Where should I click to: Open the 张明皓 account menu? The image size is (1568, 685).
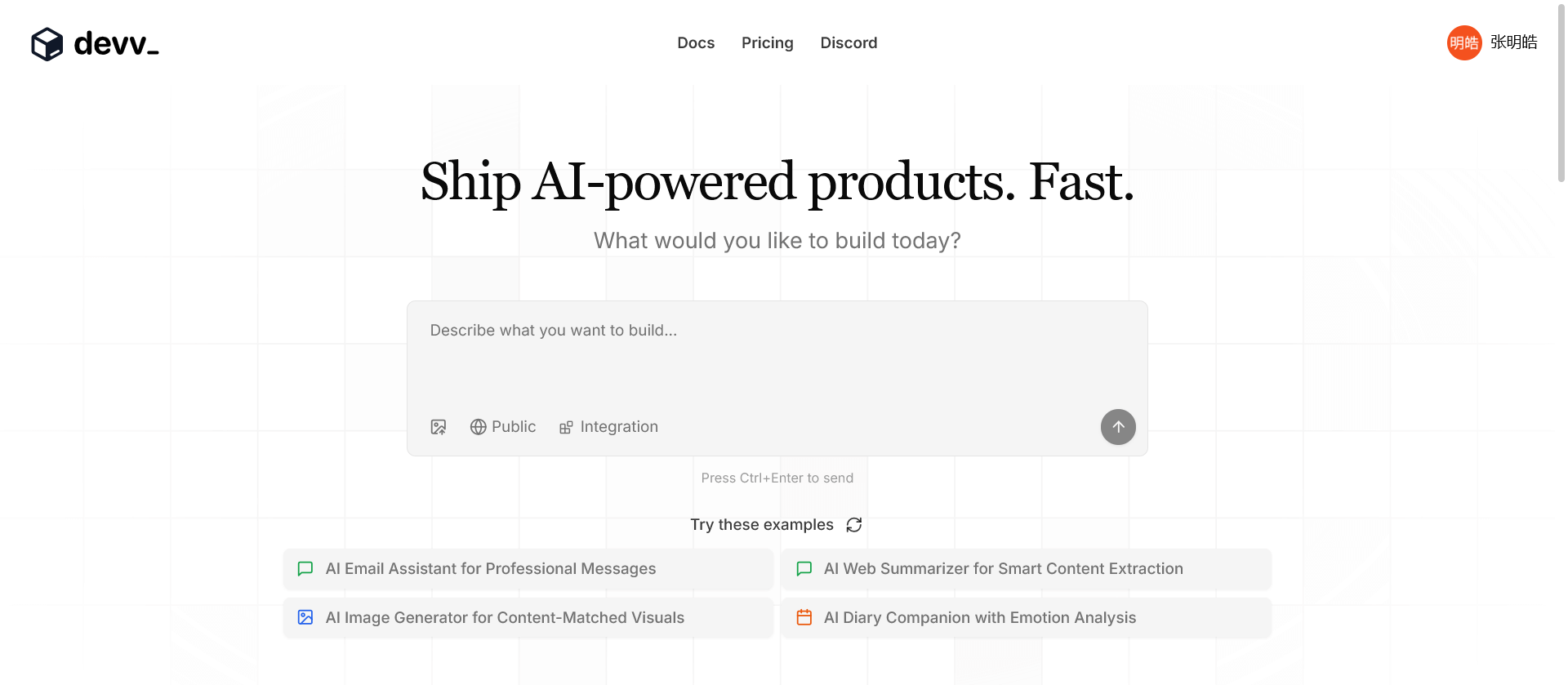click(x=1513, y=42)
